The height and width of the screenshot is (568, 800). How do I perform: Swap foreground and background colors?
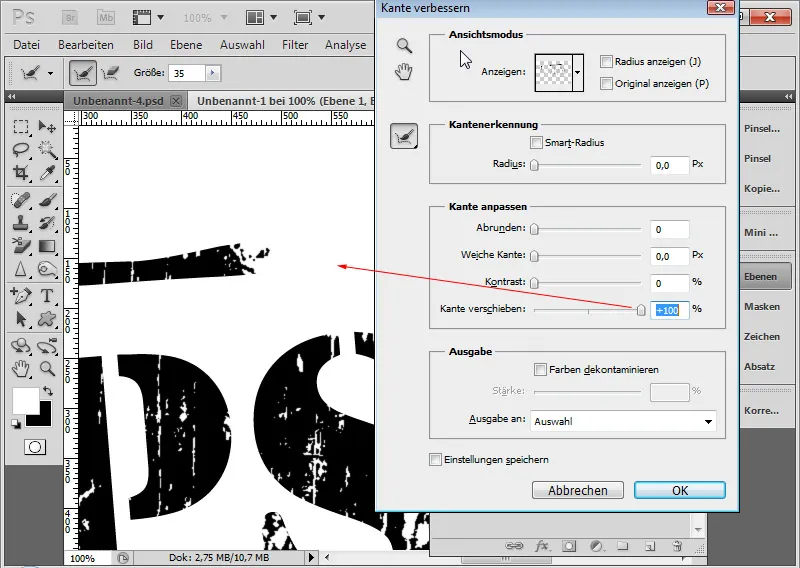click(47, 391)
